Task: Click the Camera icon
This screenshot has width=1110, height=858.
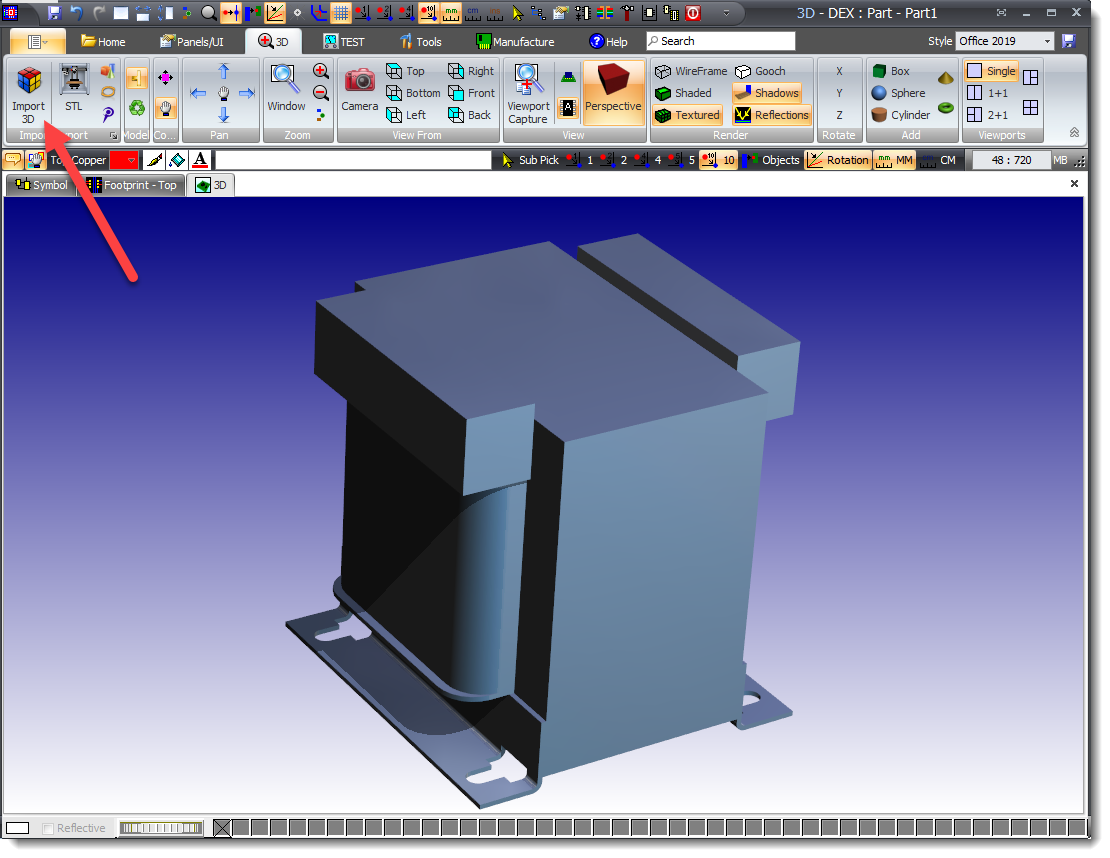Action: (360, 90)
